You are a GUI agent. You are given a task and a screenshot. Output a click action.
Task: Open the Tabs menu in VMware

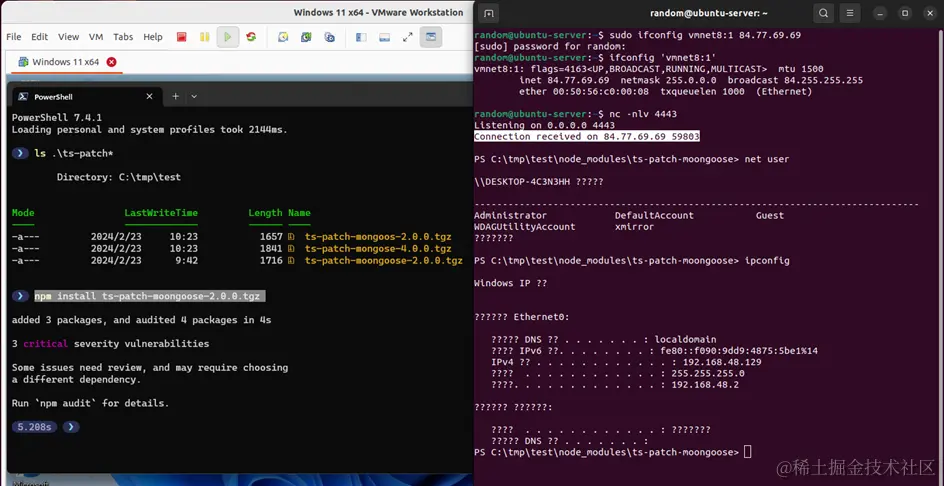pyautogui.click(x=123, y=37)
